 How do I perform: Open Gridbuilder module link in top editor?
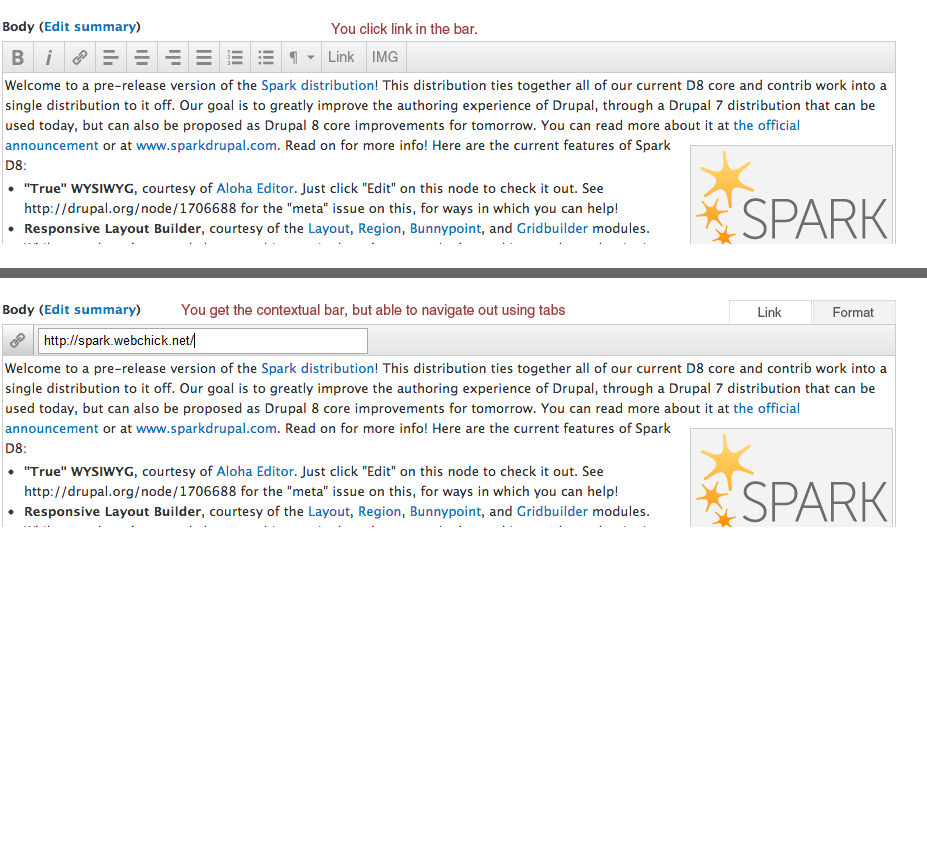pyautogui.click(x=552, y=229)
